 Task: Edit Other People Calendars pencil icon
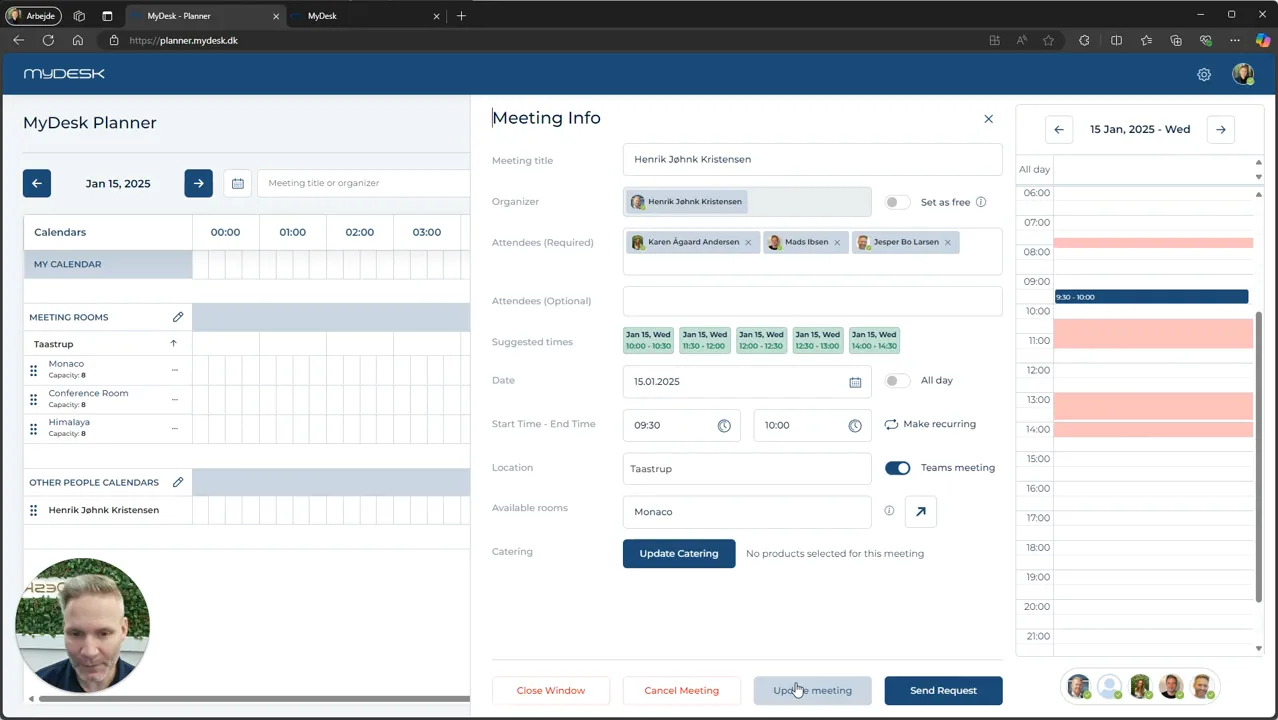[x=178, y=482]
